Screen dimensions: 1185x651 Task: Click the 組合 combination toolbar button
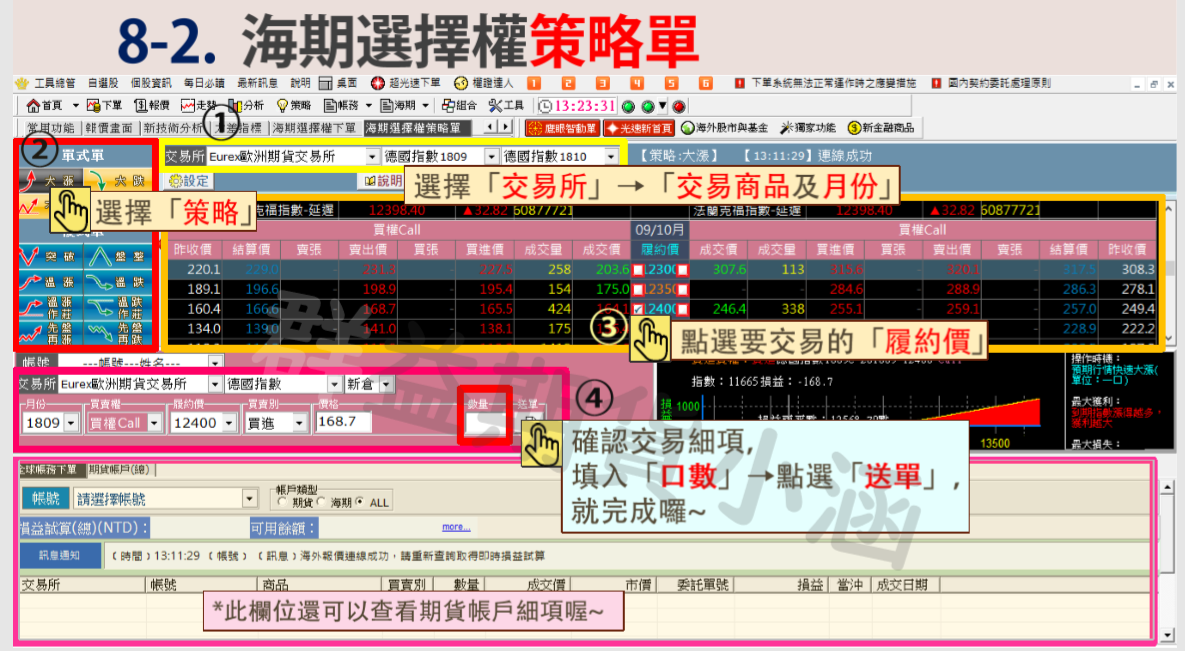click(x=459, y=106)
